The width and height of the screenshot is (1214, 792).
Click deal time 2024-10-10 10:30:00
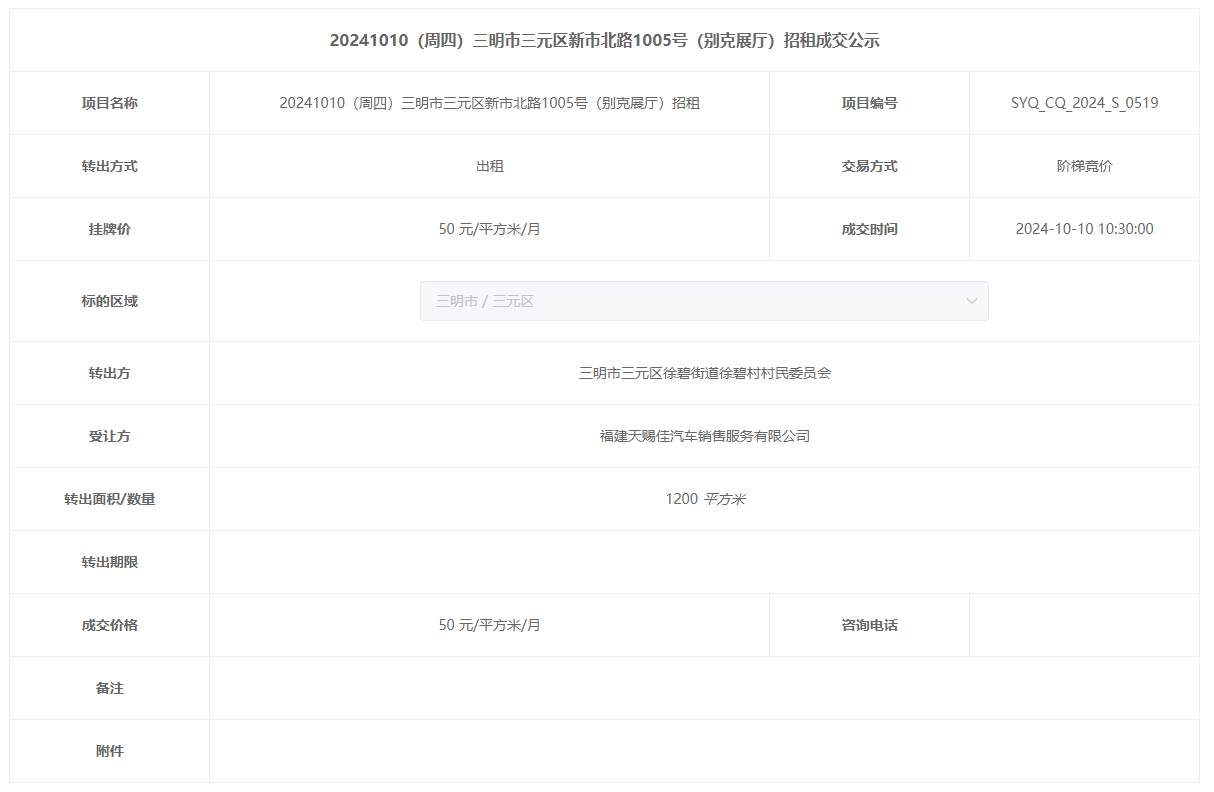[x=1084, y=229]
